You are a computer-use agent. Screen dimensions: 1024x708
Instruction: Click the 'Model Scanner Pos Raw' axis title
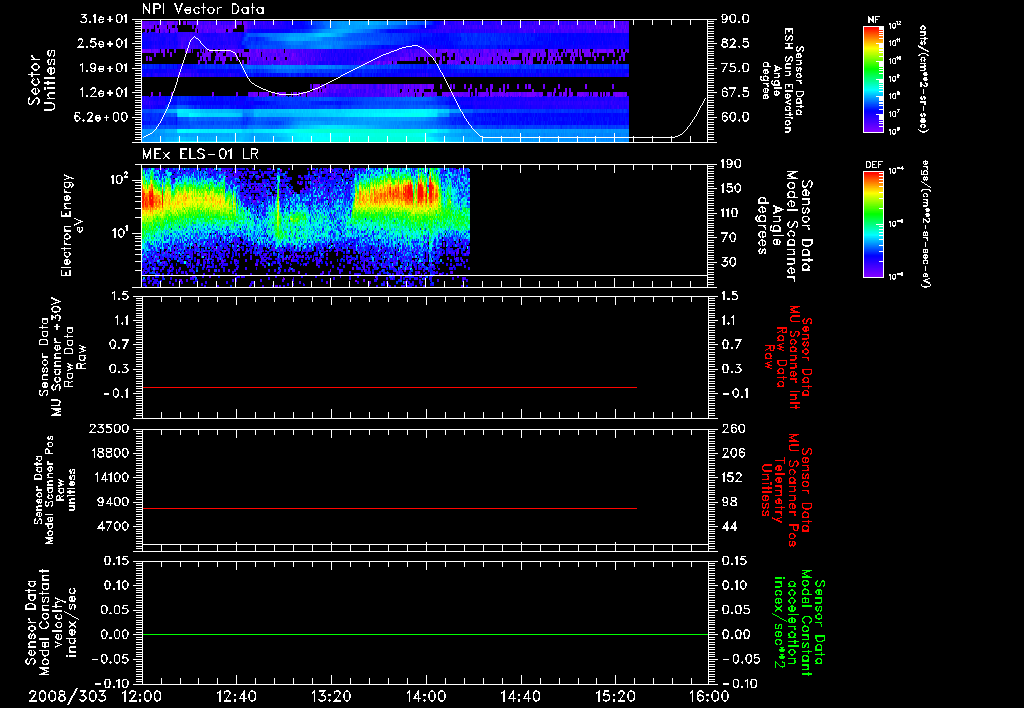(54, 490)
